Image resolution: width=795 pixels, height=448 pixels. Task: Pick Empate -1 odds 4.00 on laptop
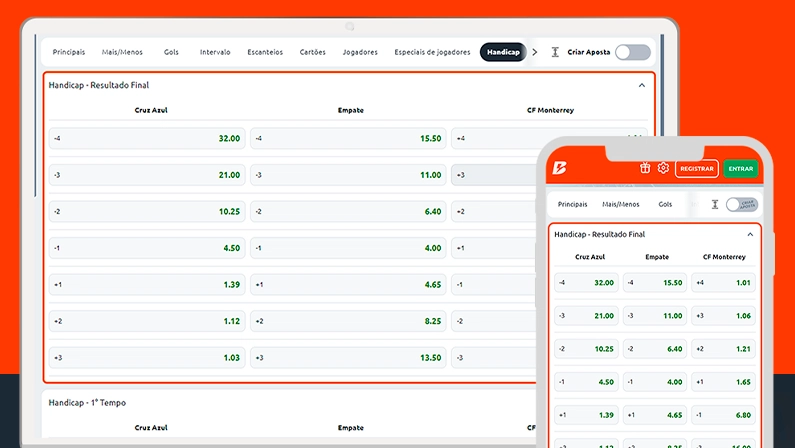[x=348, y=248]
